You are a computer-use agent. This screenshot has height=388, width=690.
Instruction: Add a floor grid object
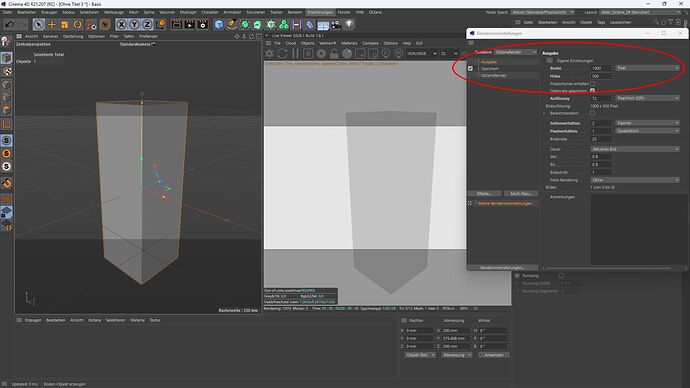(x=323, y=25)
